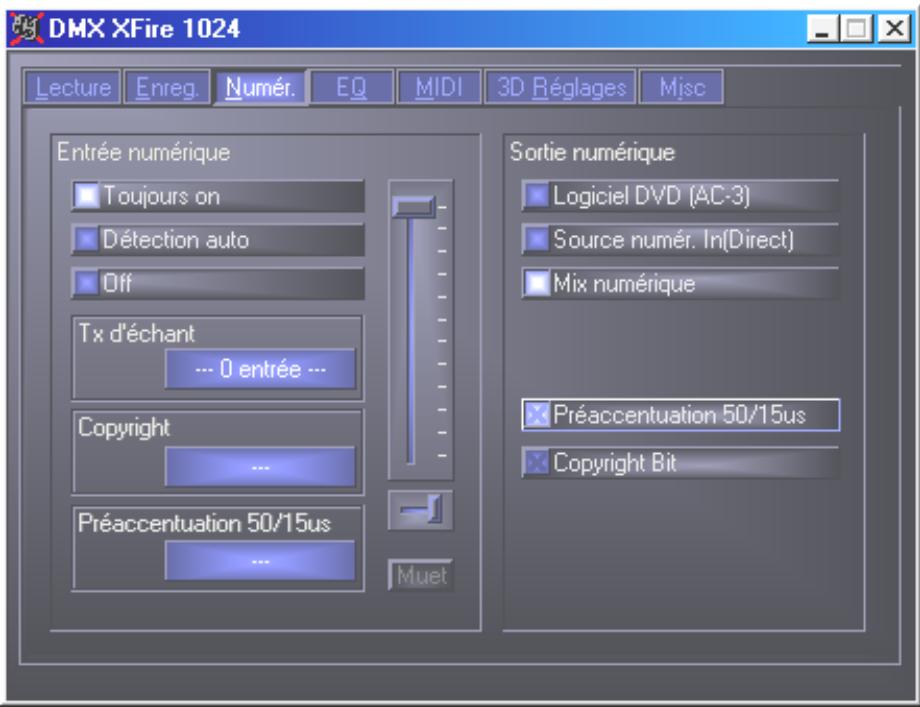Minimize the DMX XFire 1024 window
The image size is (920, 707).
click(x=823, y=28)
